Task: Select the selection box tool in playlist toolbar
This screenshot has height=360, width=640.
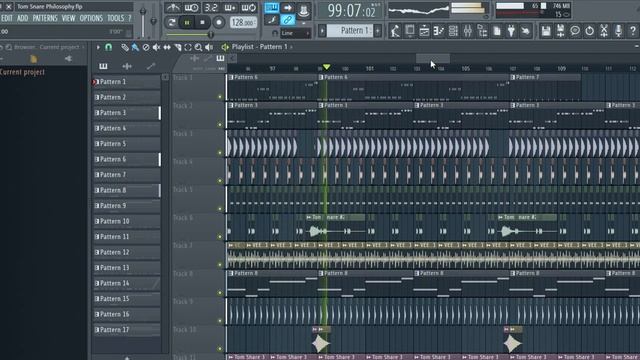Action: pos(188,47)
